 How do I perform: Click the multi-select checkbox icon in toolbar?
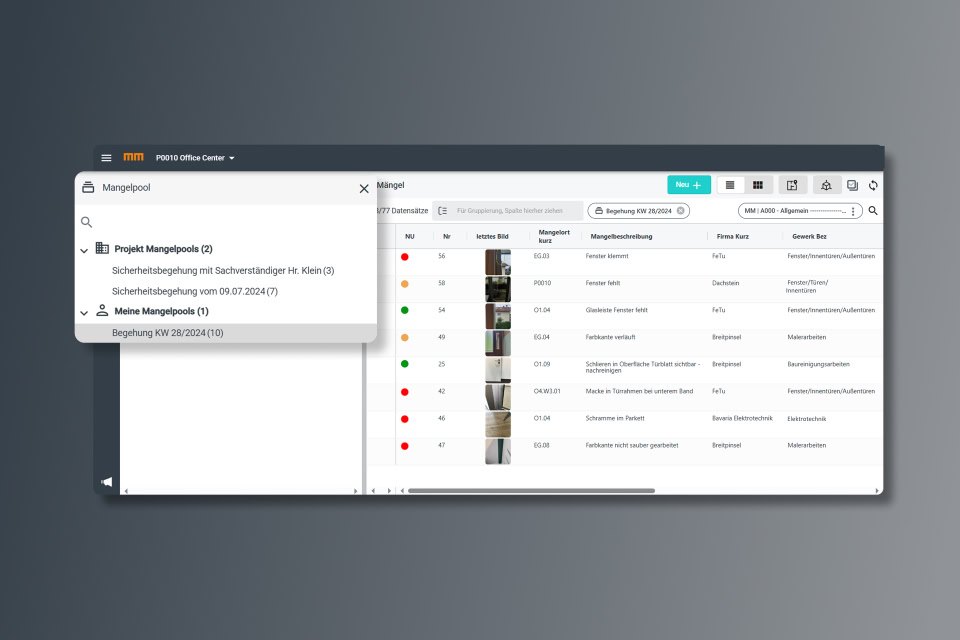[x=852, y=185]
